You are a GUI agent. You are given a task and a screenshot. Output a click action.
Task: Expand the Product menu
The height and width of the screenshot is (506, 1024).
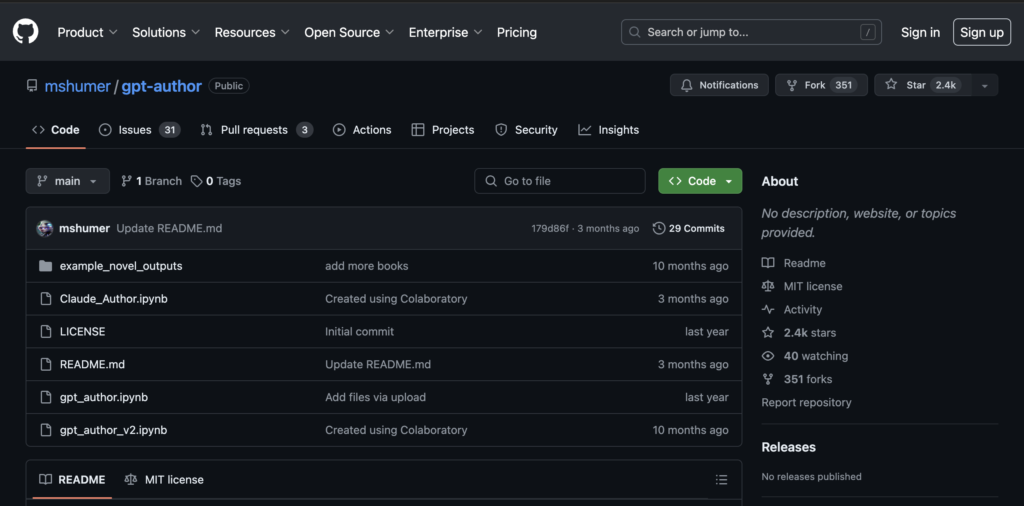pos(88,32)
